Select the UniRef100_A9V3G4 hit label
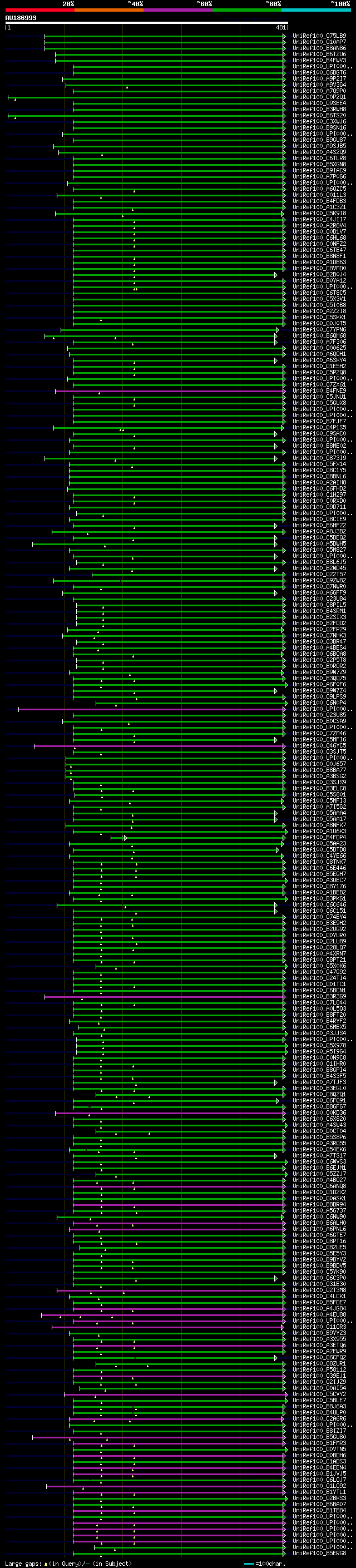 click(319, 85)
